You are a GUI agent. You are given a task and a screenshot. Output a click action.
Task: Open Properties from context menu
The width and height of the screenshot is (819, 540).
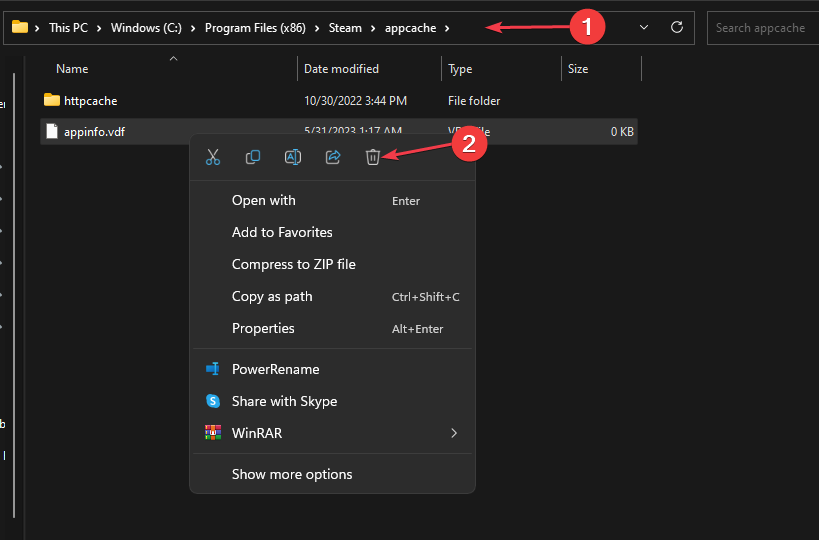pos(333,328)
